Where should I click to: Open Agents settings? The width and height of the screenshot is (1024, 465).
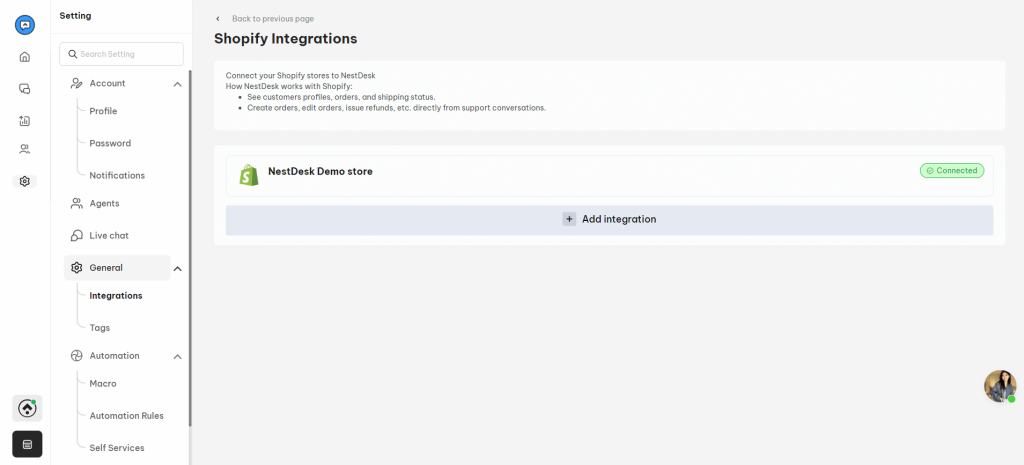(x=104, y=204)
